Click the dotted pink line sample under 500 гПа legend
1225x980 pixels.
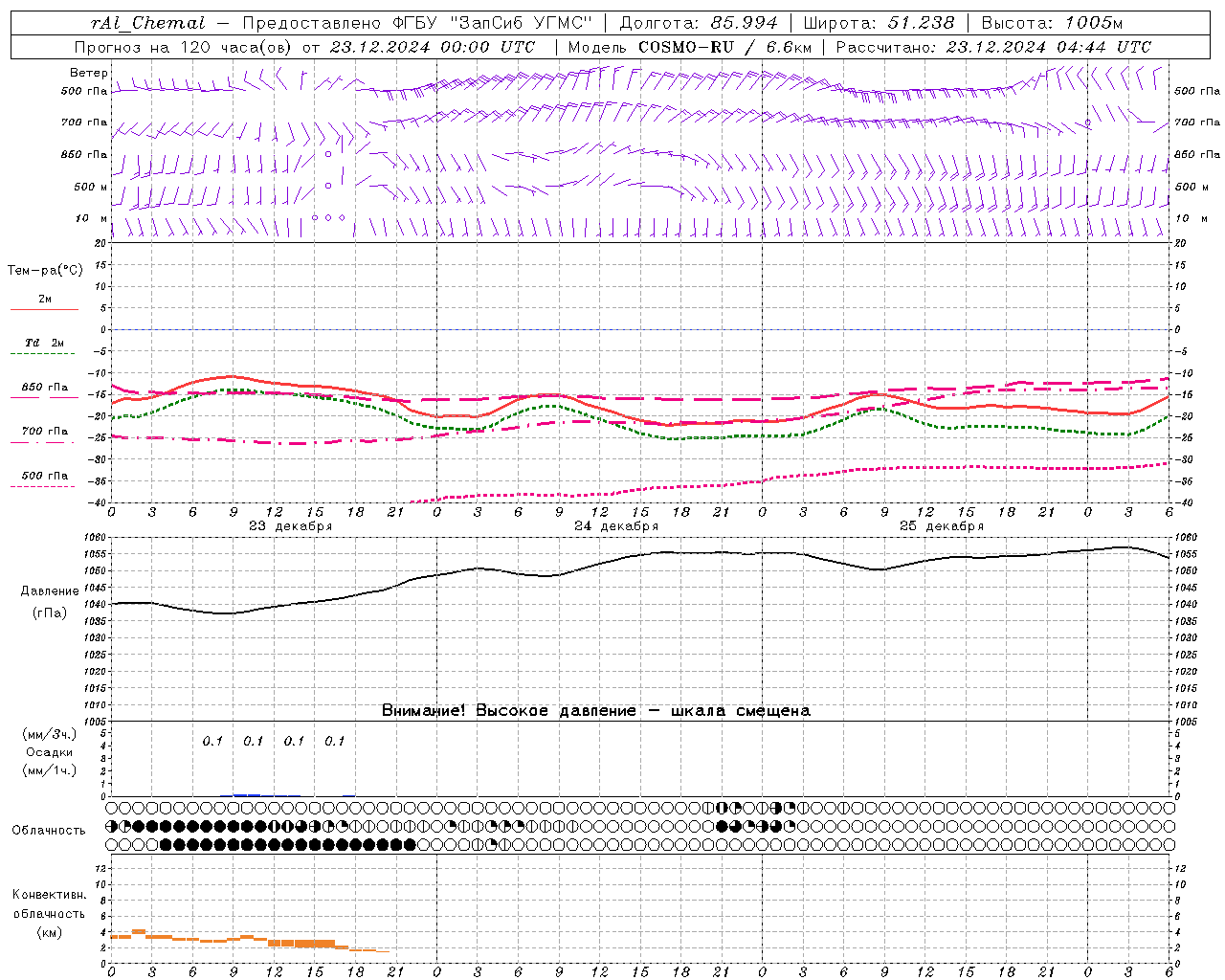click(42, 486)
